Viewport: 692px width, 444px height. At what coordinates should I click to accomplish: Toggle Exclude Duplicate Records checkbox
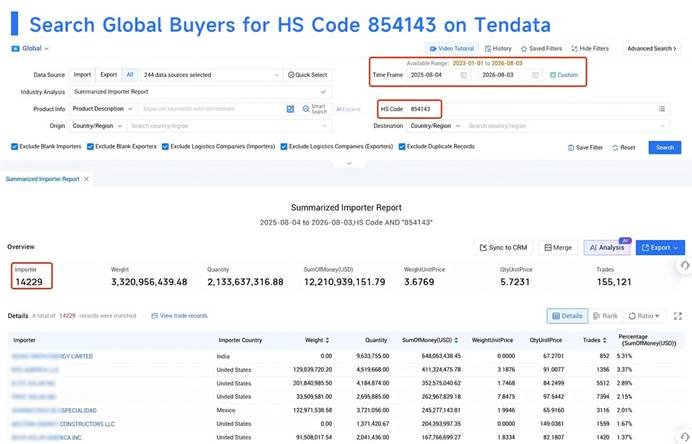pyautogui.click(x=402, y=147)
